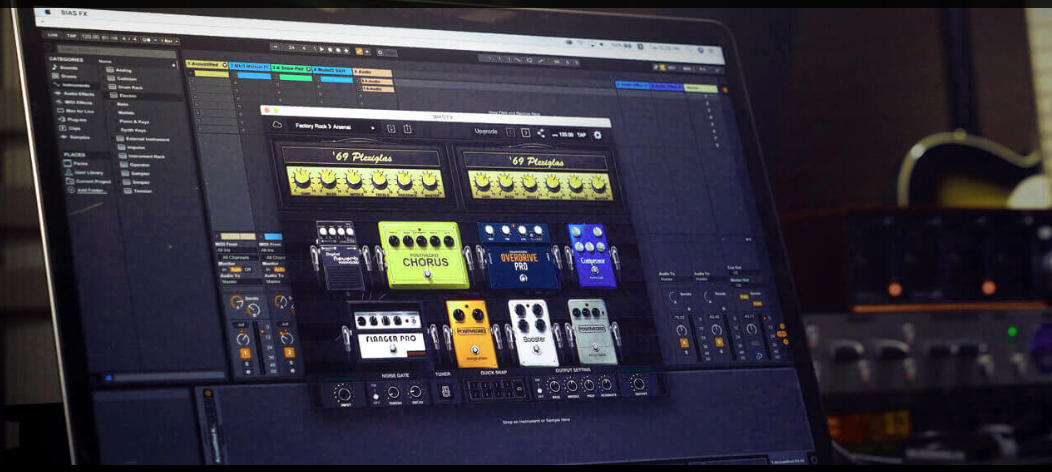Click Add Folder link in Places
The width and height of the screenshot is (1052, 472).
pos(87,190)
